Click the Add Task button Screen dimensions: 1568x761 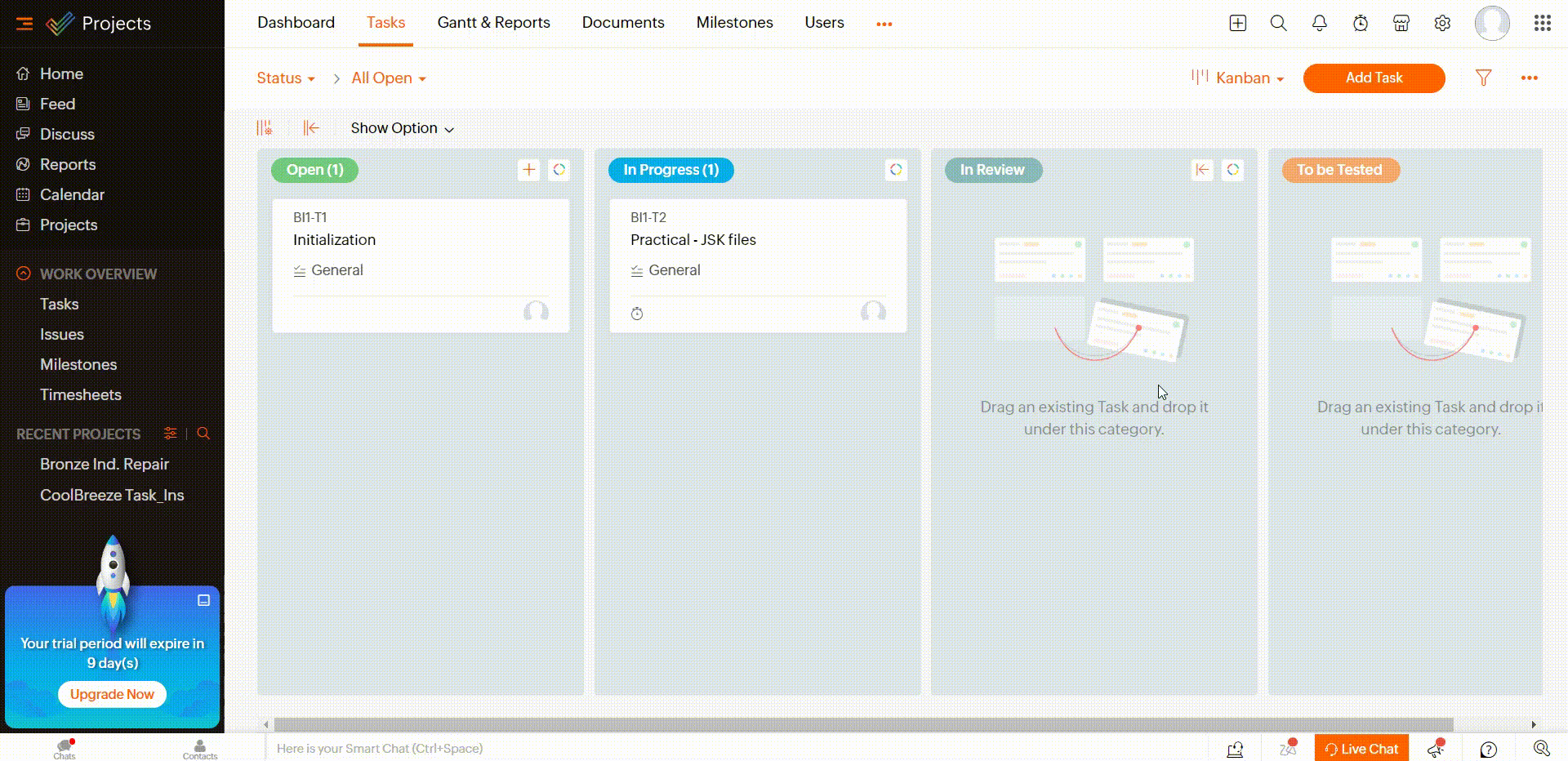tap(1374, 78)
